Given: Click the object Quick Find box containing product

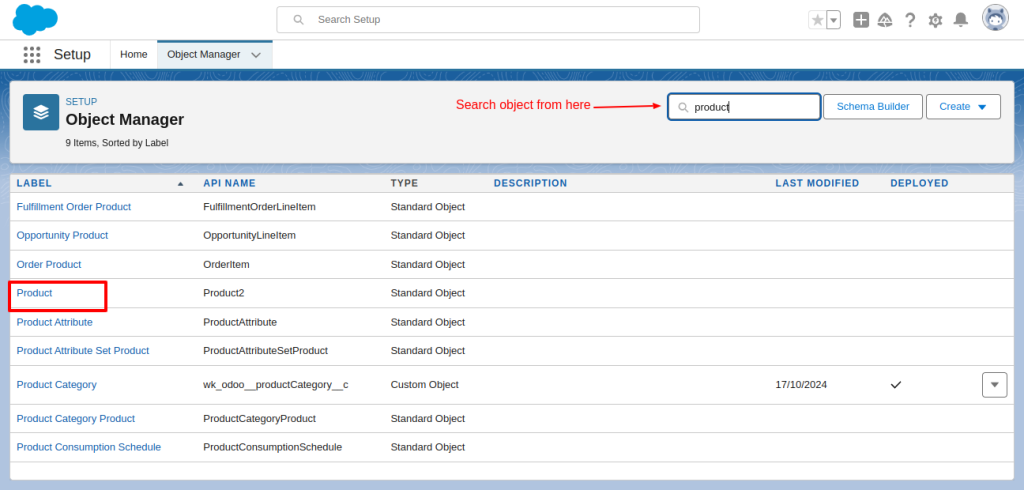Looking at the screenshot, I should (x=744, y=107).
